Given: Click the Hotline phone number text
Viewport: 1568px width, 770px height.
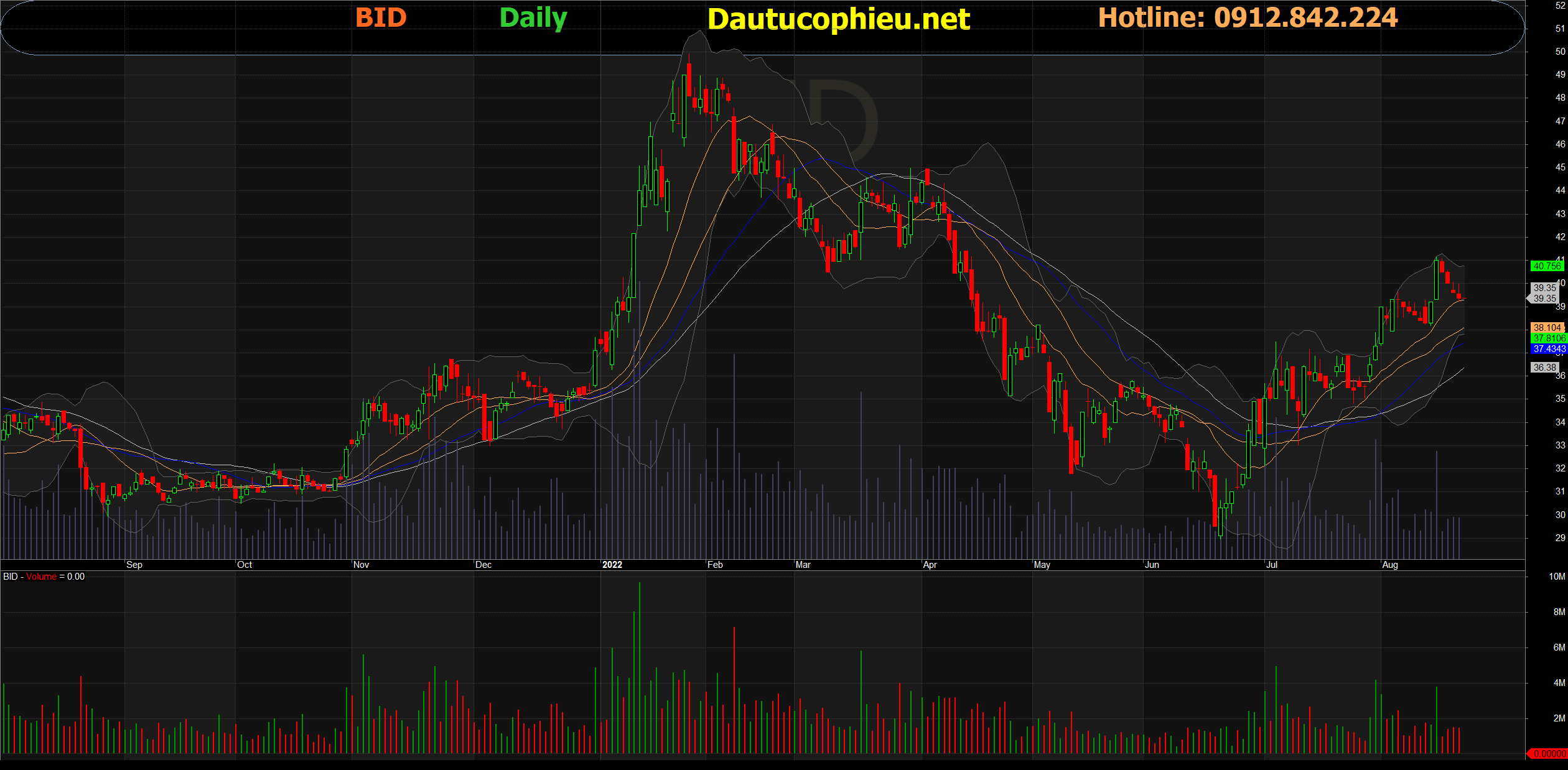Looking at the screenshot, I should (x=1248, y=17).
